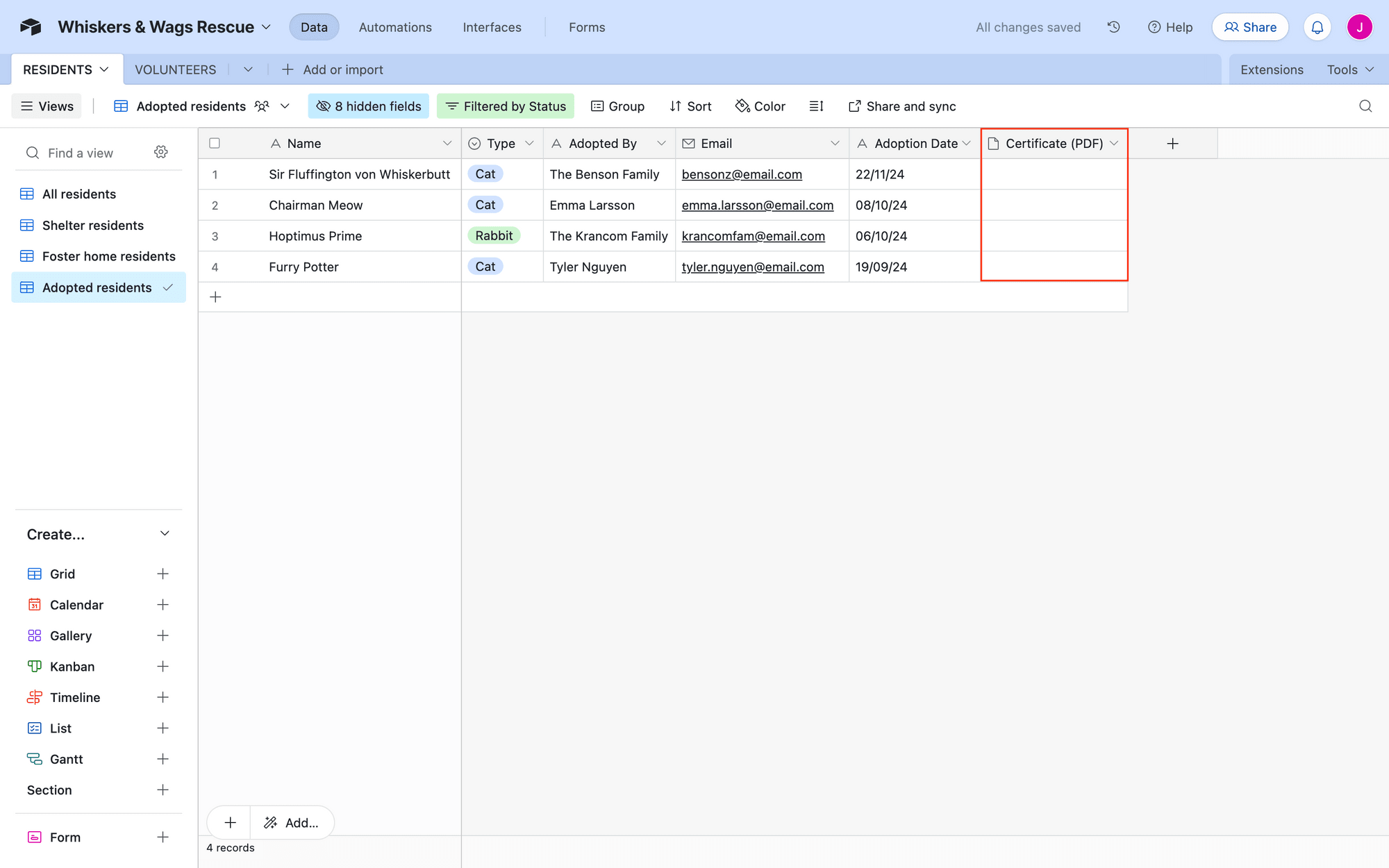1389x868 pixels.
Task: Click the Gallery view icon in sidebar
Action: coord(35,635)
